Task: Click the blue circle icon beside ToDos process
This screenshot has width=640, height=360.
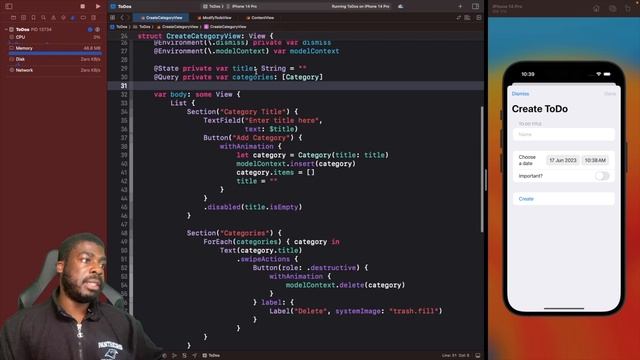Action: 90,30
